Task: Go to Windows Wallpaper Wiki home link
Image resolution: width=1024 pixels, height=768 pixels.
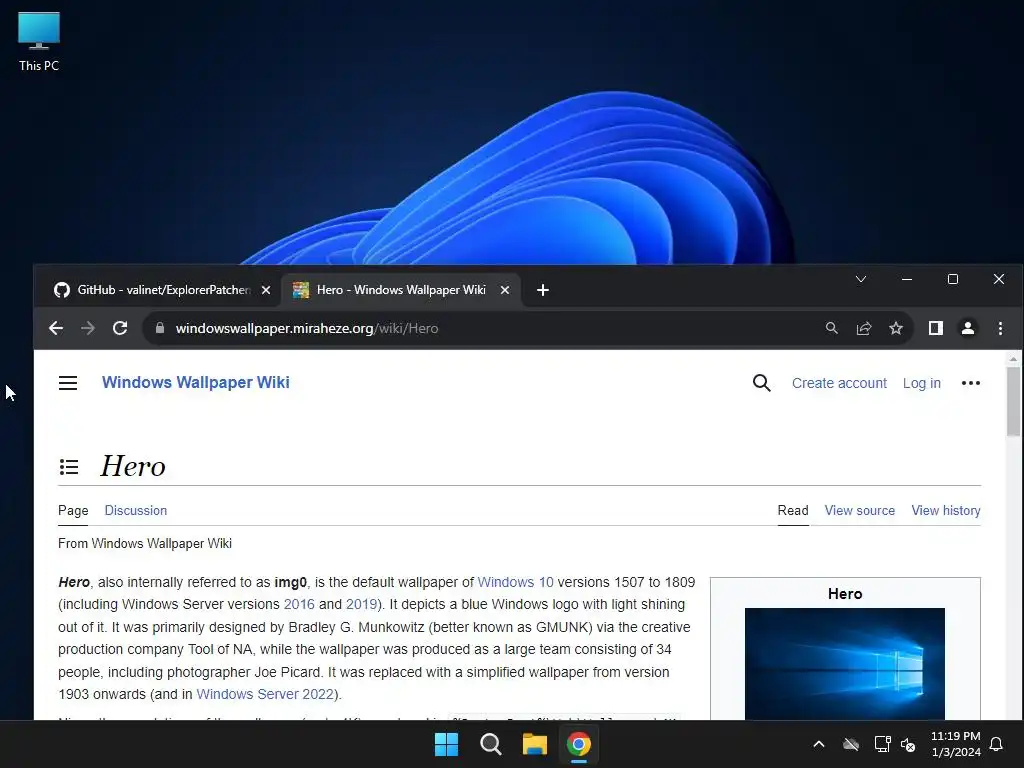Action: [x=195, y=383]
